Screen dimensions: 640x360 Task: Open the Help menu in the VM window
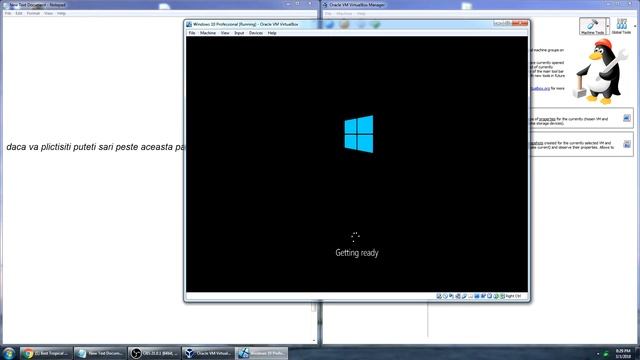tap(272, 33)
